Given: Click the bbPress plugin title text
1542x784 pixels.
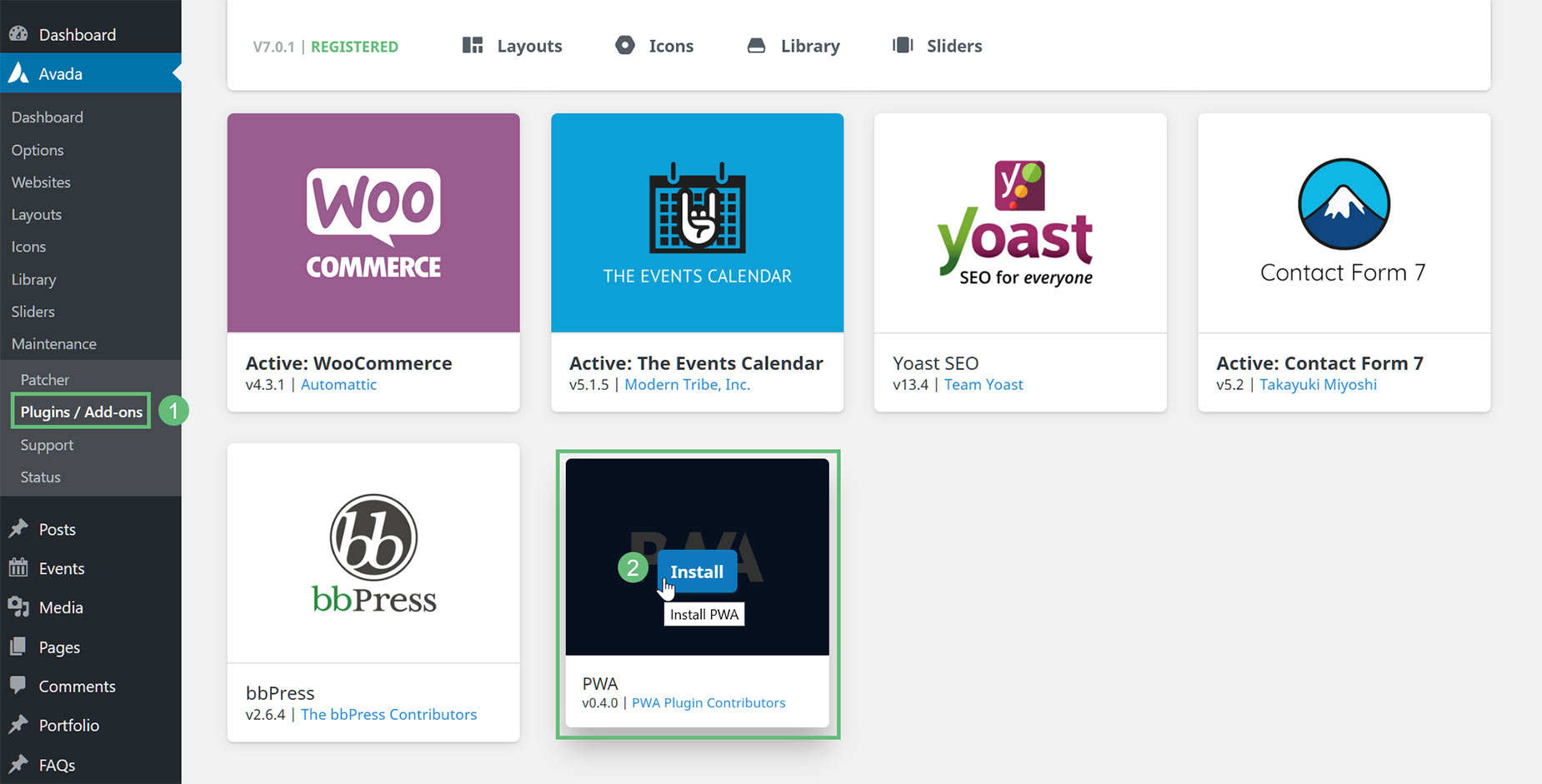Looking at the screenshot, I should [x=280, y=693].
